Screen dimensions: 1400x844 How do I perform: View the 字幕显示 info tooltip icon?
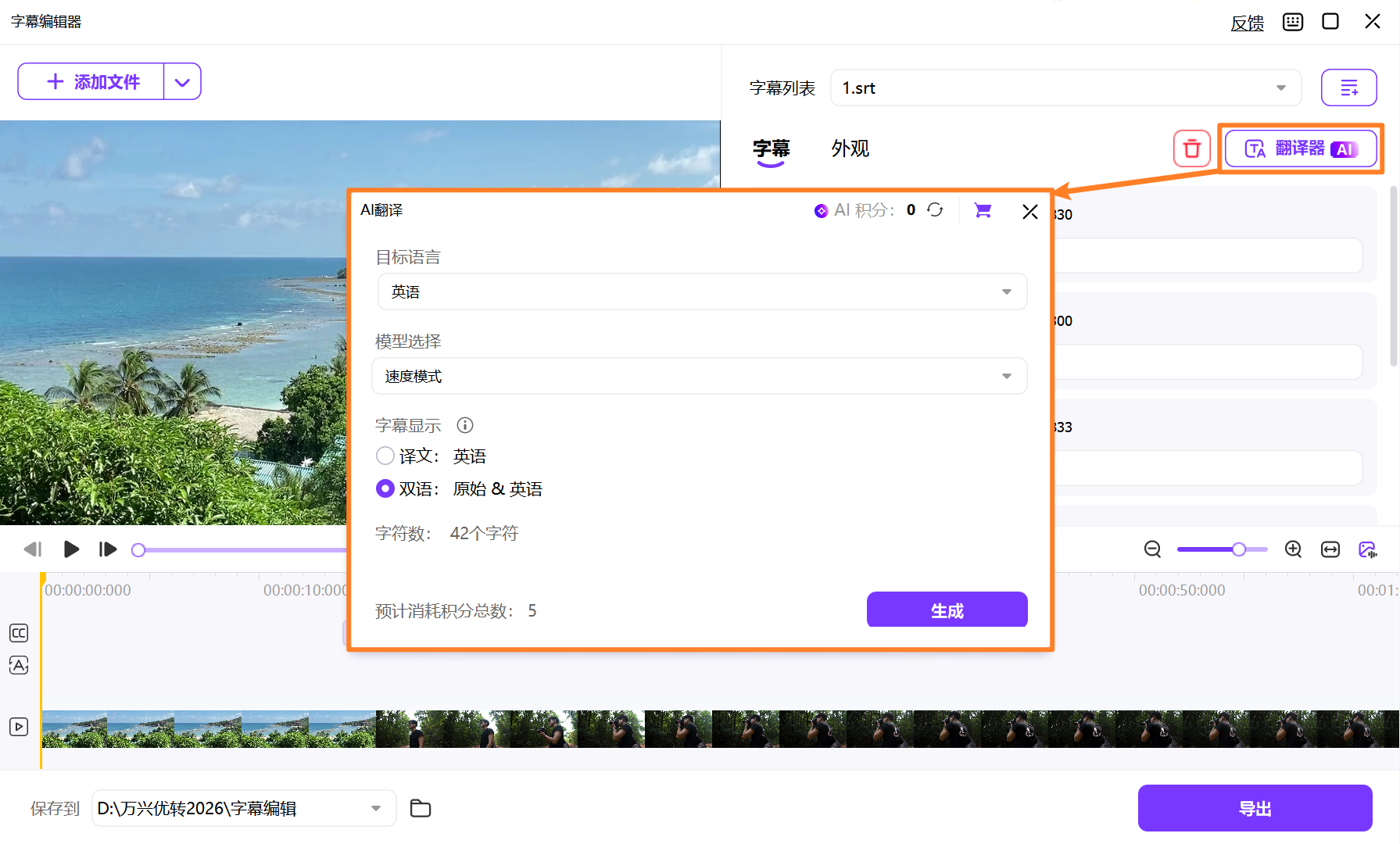pyautogui.click(x=465, y=425)
